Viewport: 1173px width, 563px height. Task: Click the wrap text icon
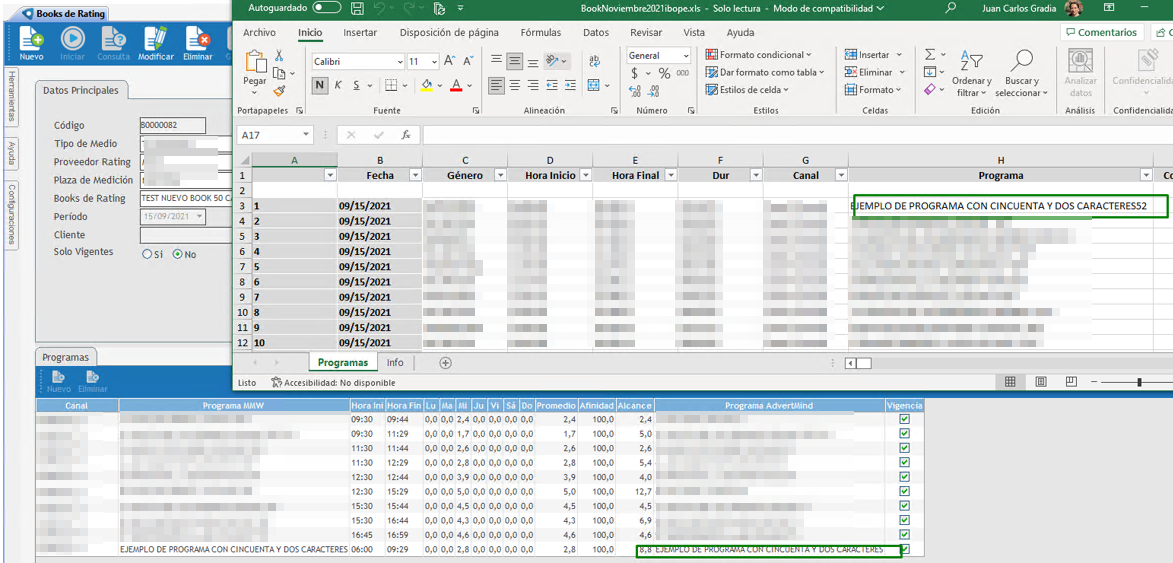pyautogui.click(x=595, y=61)
